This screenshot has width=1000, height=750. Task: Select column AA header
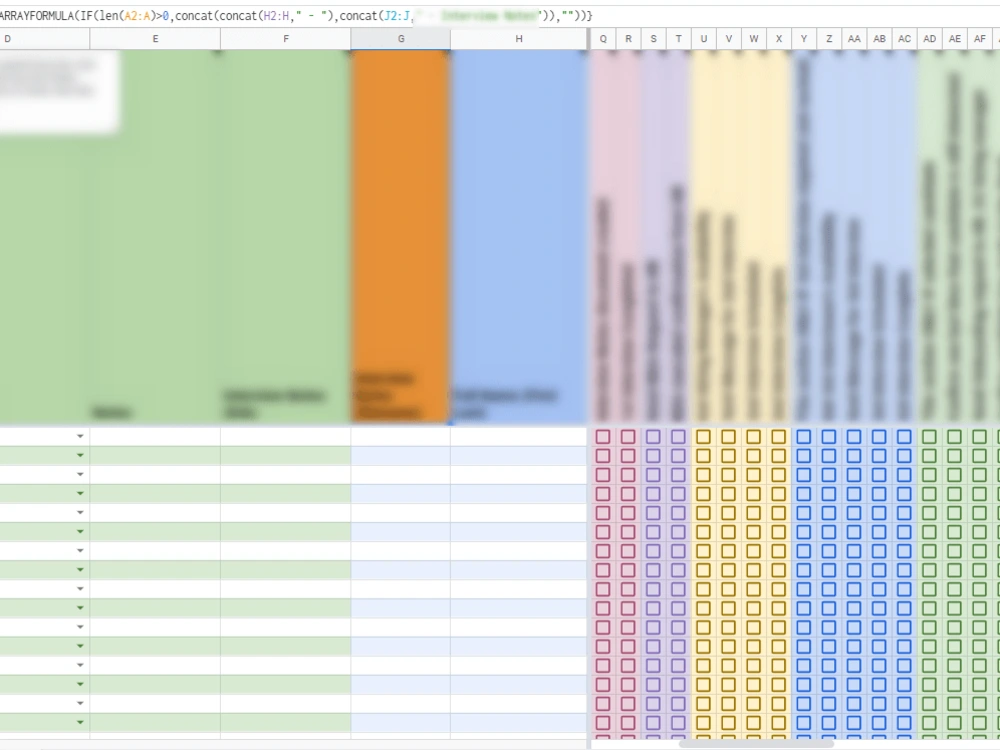coord(854,39)
